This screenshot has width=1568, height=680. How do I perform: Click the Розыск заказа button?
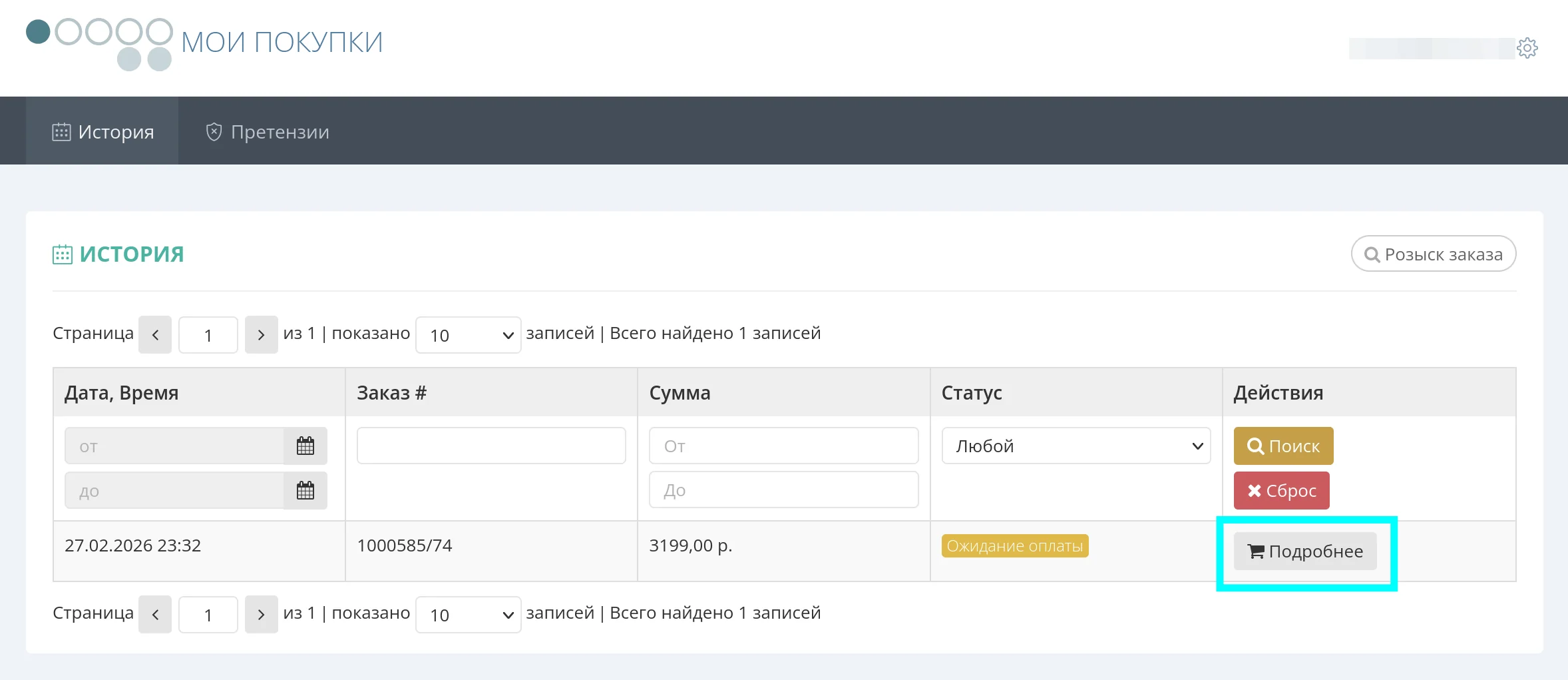pos(1433,254)
